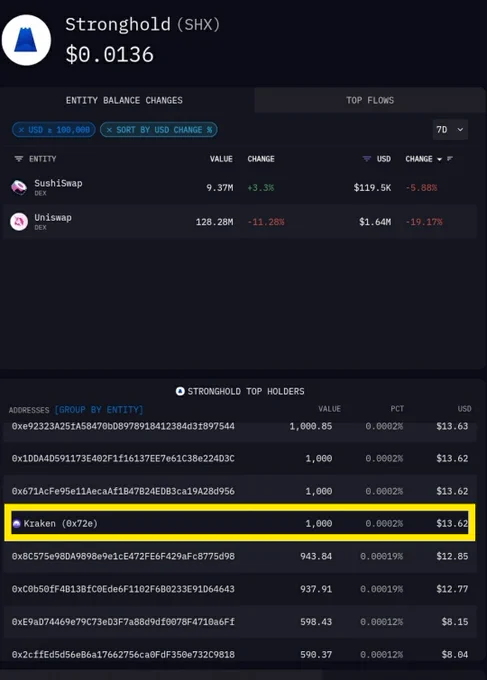The width and height of the screenshot is (487, 680).
Task: Remove the Sort by USD Change % chip
Action: pyautogui.click(x=109, y=130)
